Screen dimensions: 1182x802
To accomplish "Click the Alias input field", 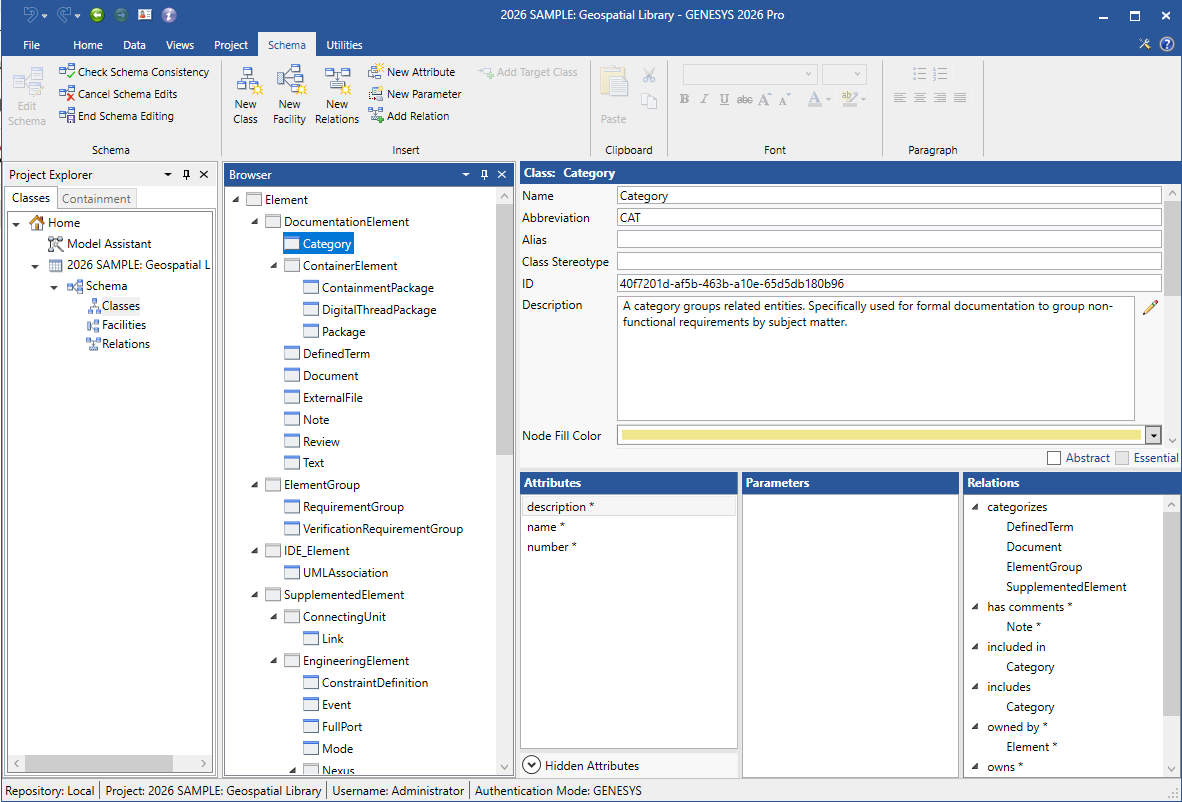I will (x=888, y=240).
